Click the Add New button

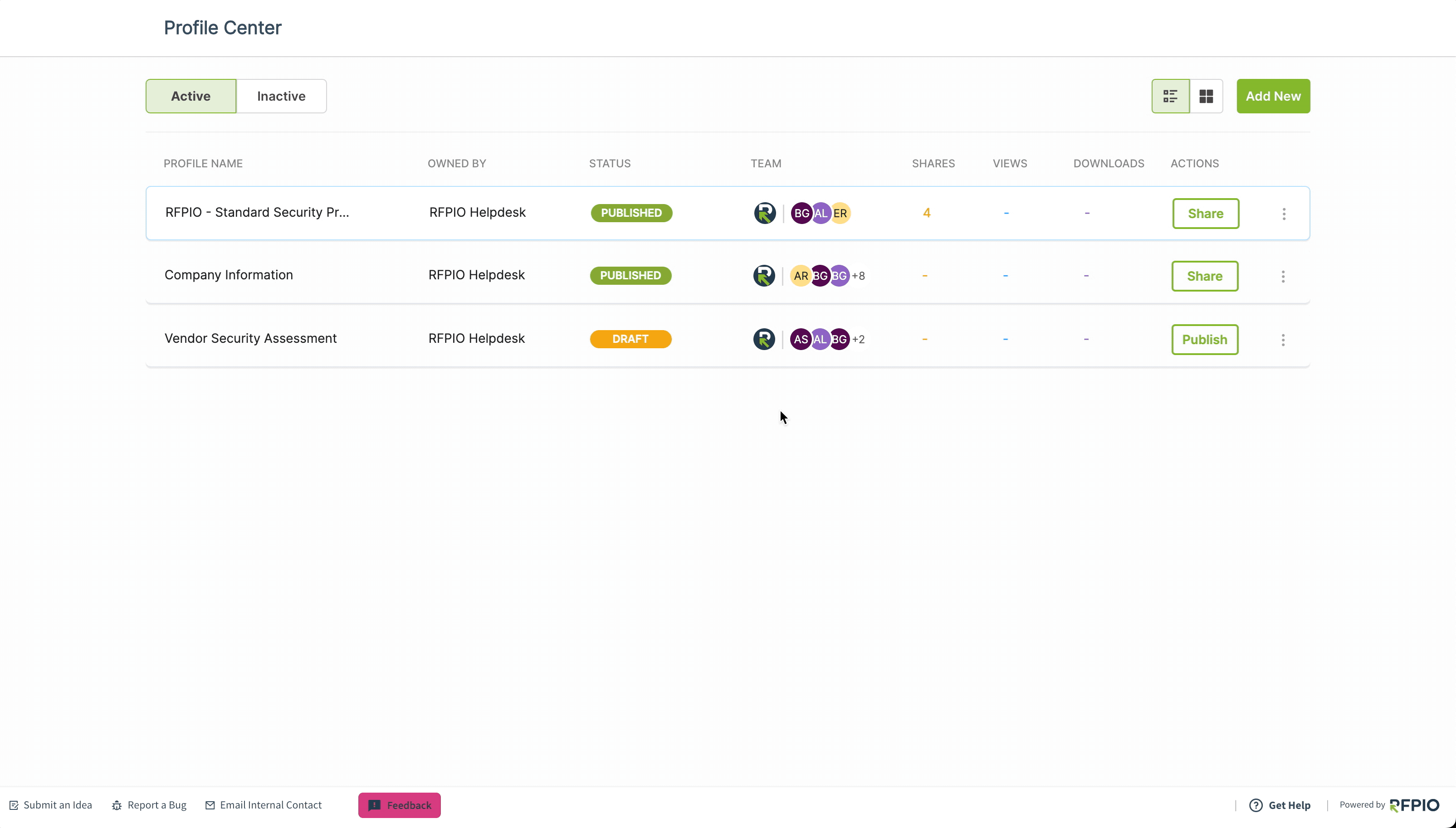click(x=1273, y=96)
